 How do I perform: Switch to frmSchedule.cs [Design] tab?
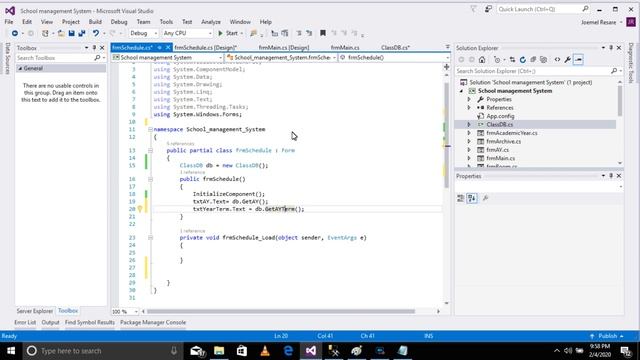206,48
